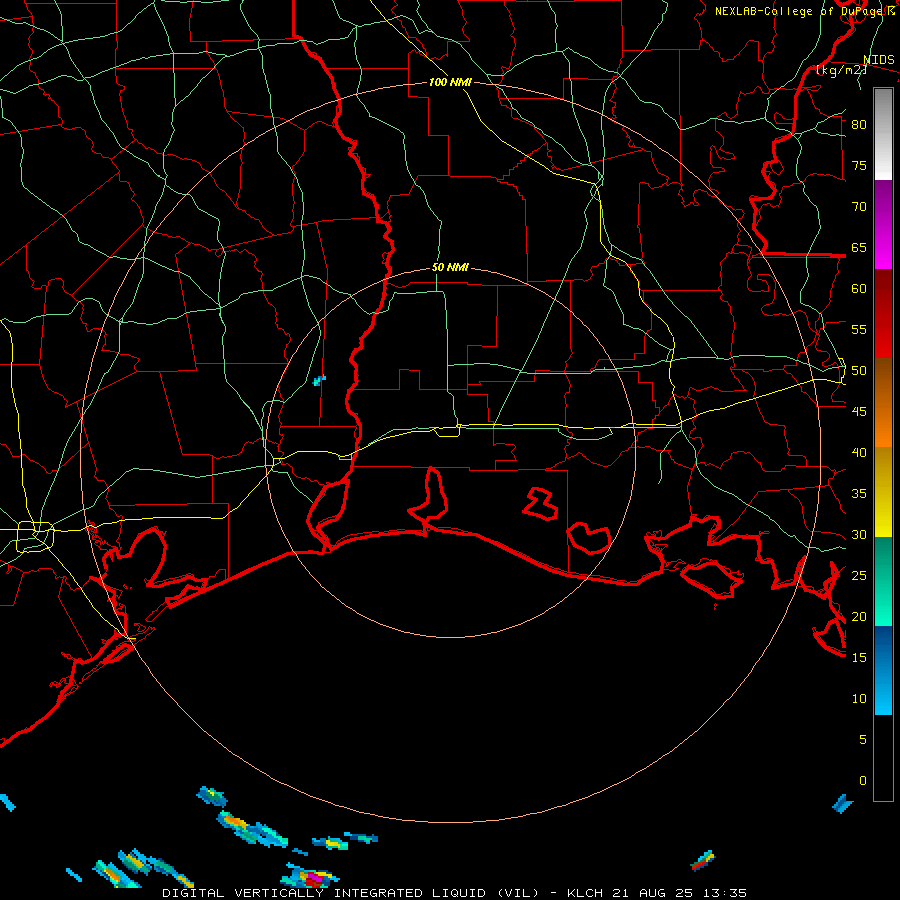Click the kg/m2 units label
Viewport: 900px width, 900px height.
click(x=841, y=70)
